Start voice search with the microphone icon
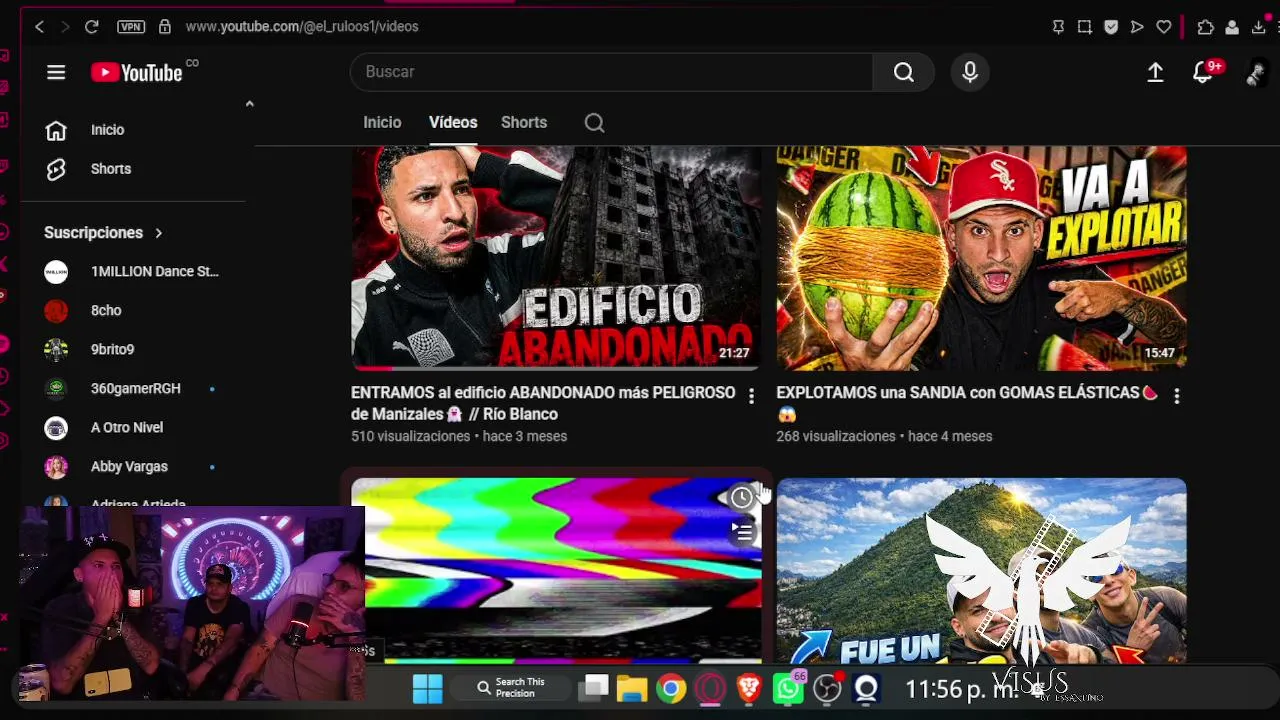1280x720 pixels. [x=970, y=72]
